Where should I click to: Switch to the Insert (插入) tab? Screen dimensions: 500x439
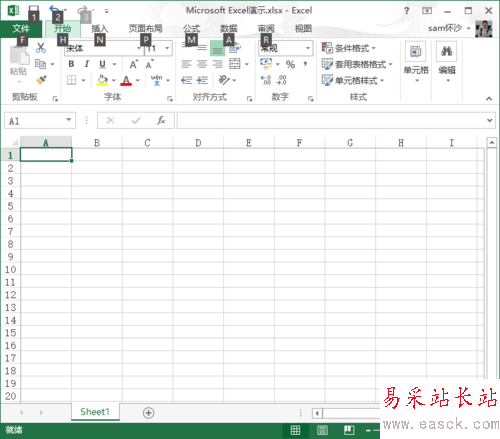click(100, 28)
